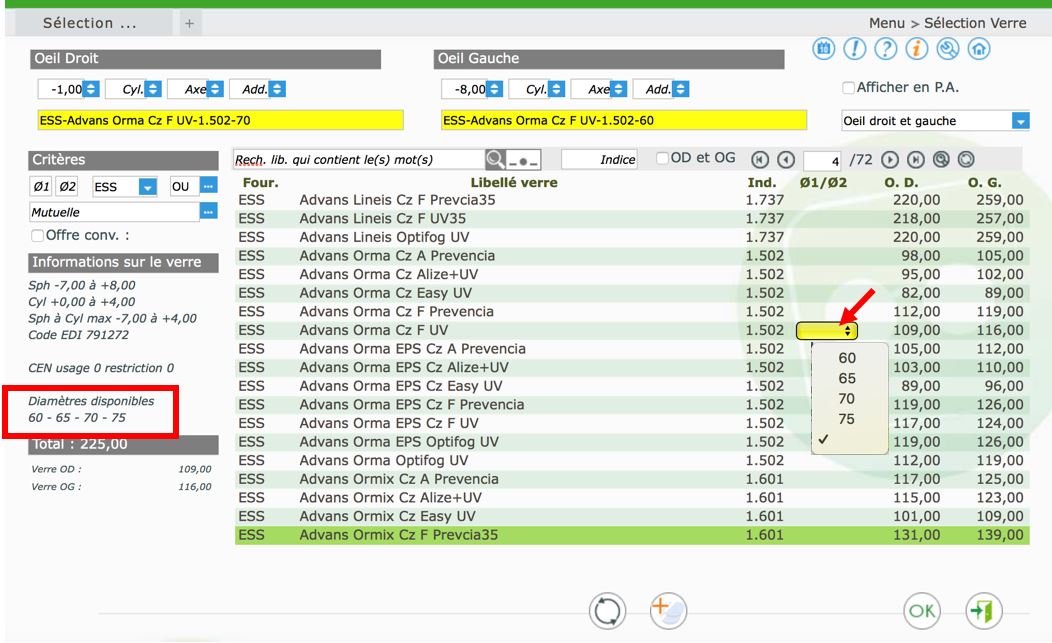Click the Oeil Droit lens field ESS-Advans Orma Cz F UV-1.502-70
This screenshot has height=643, width=1052.
pos(221,120)
